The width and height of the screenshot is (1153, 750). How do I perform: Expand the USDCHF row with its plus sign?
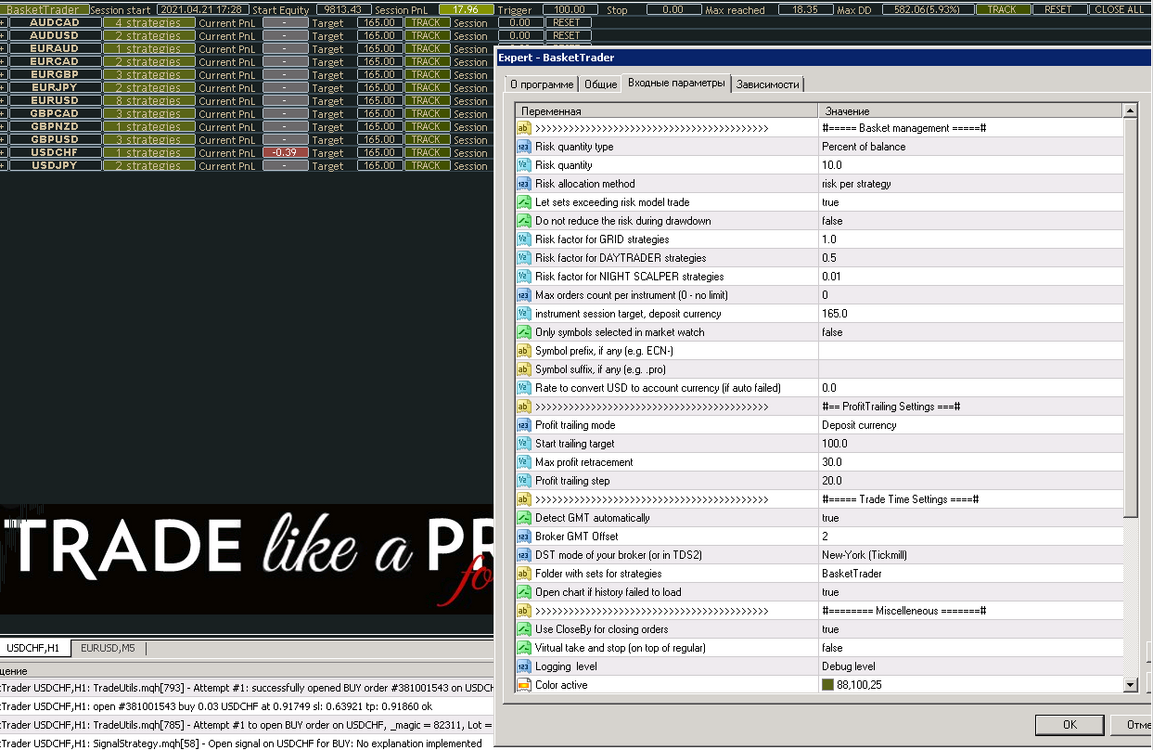[x=3, y=152]
